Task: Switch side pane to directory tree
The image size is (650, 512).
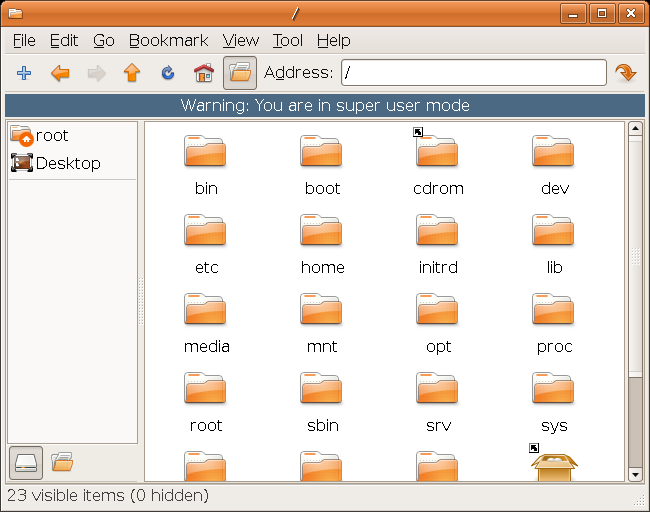Action: tap(62, 462)
